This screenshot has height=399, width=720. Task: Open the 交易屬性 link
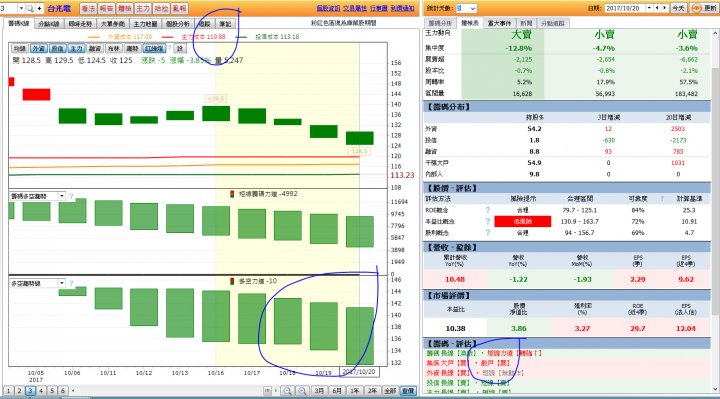(355, 8)
